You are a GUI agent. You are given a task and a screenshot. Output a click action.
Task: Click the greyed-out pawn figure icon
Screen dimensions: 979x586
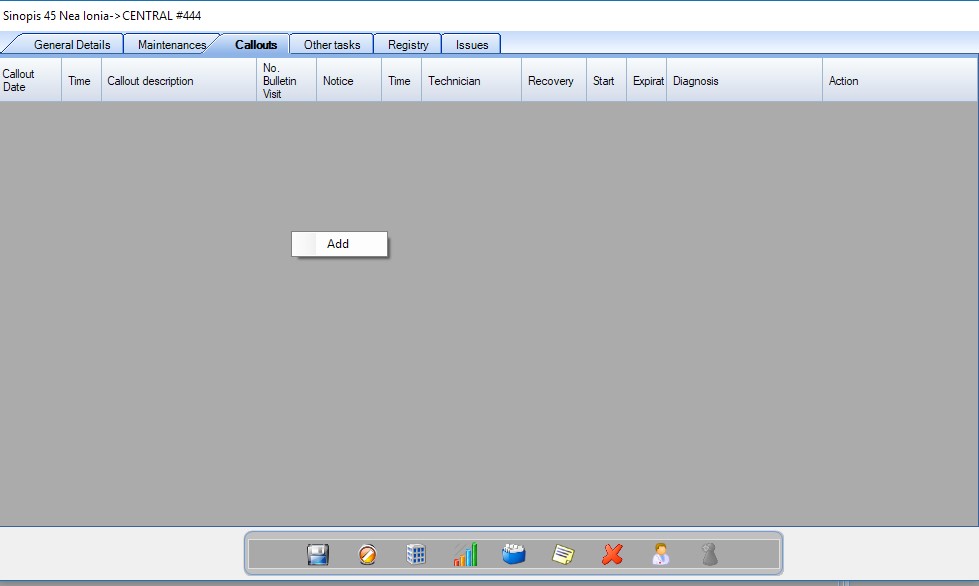(709, 554)
